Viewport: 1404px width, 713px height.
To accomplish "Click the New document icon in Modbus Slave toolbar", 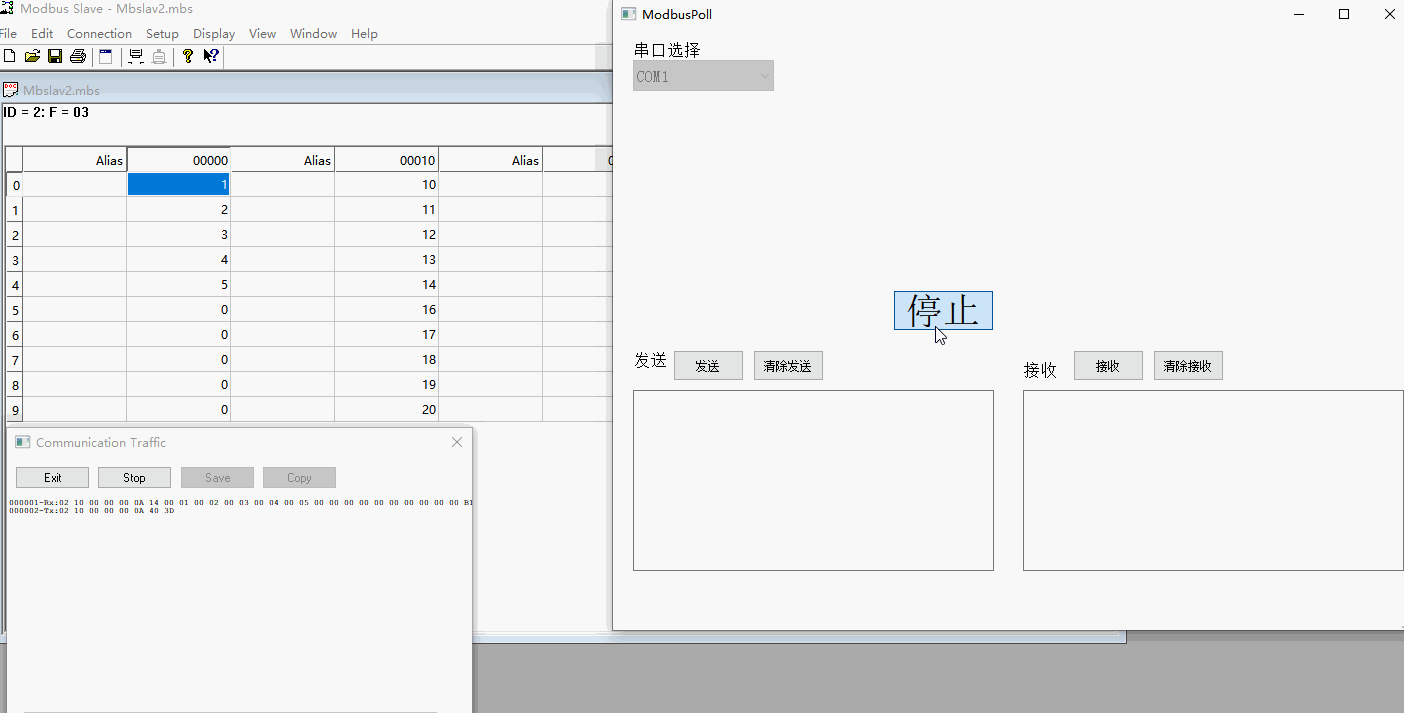I will click(9, 57).
